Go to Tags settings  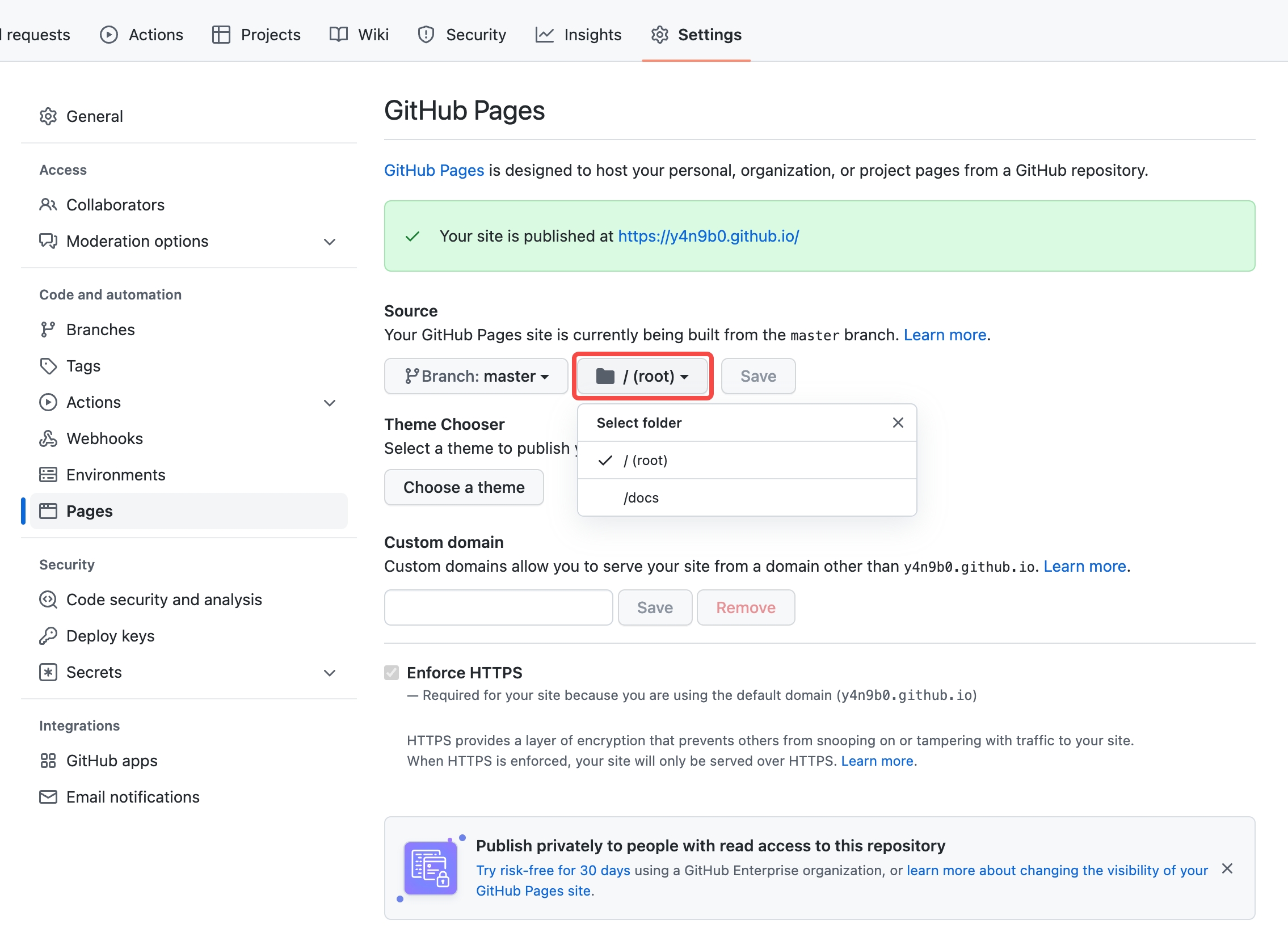pyautogui.click(x=188, y=366)
